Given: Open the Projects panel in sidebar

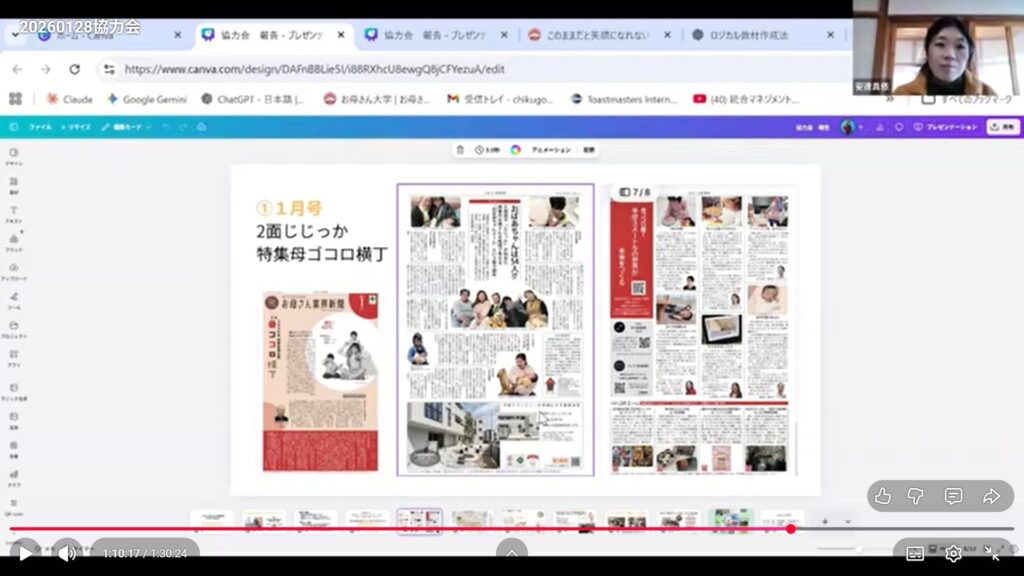Looking at the screenshot, I should (x=14, y=328).
